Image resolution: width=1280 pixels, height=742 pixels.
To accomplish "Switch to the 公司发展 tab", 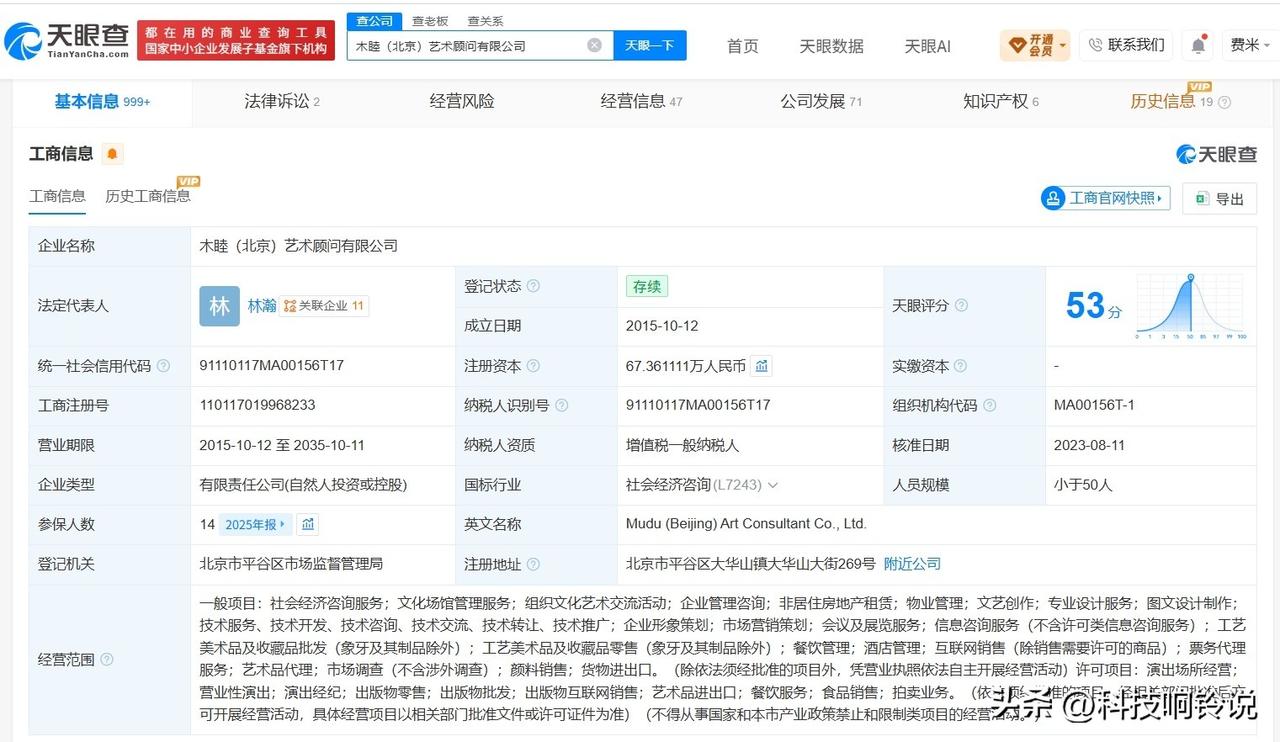I will point(821,101).
